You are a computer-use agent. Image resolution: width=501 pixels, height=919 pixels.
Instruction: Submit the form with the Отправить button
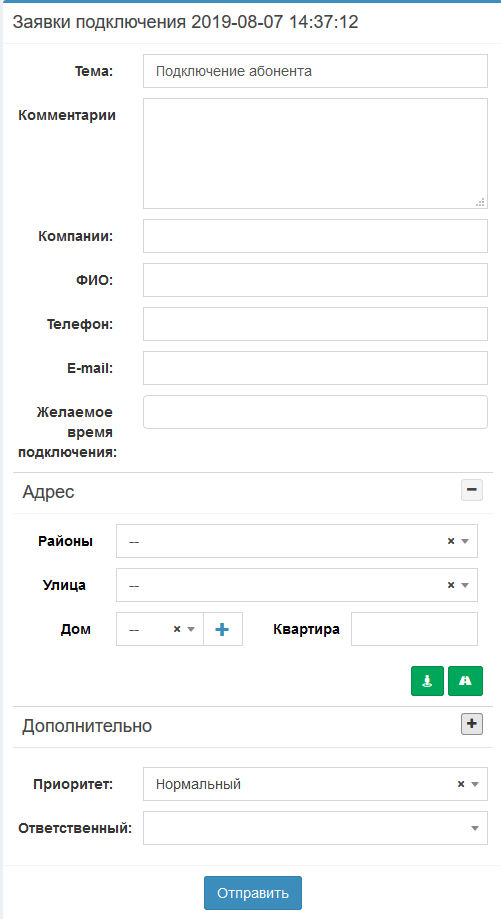point(253,893)
